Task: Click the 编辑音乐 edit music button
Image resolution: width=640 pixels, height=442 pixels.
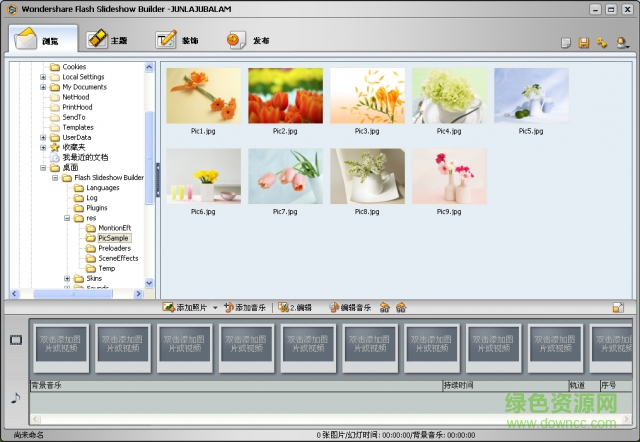Action: click(350, 308)
